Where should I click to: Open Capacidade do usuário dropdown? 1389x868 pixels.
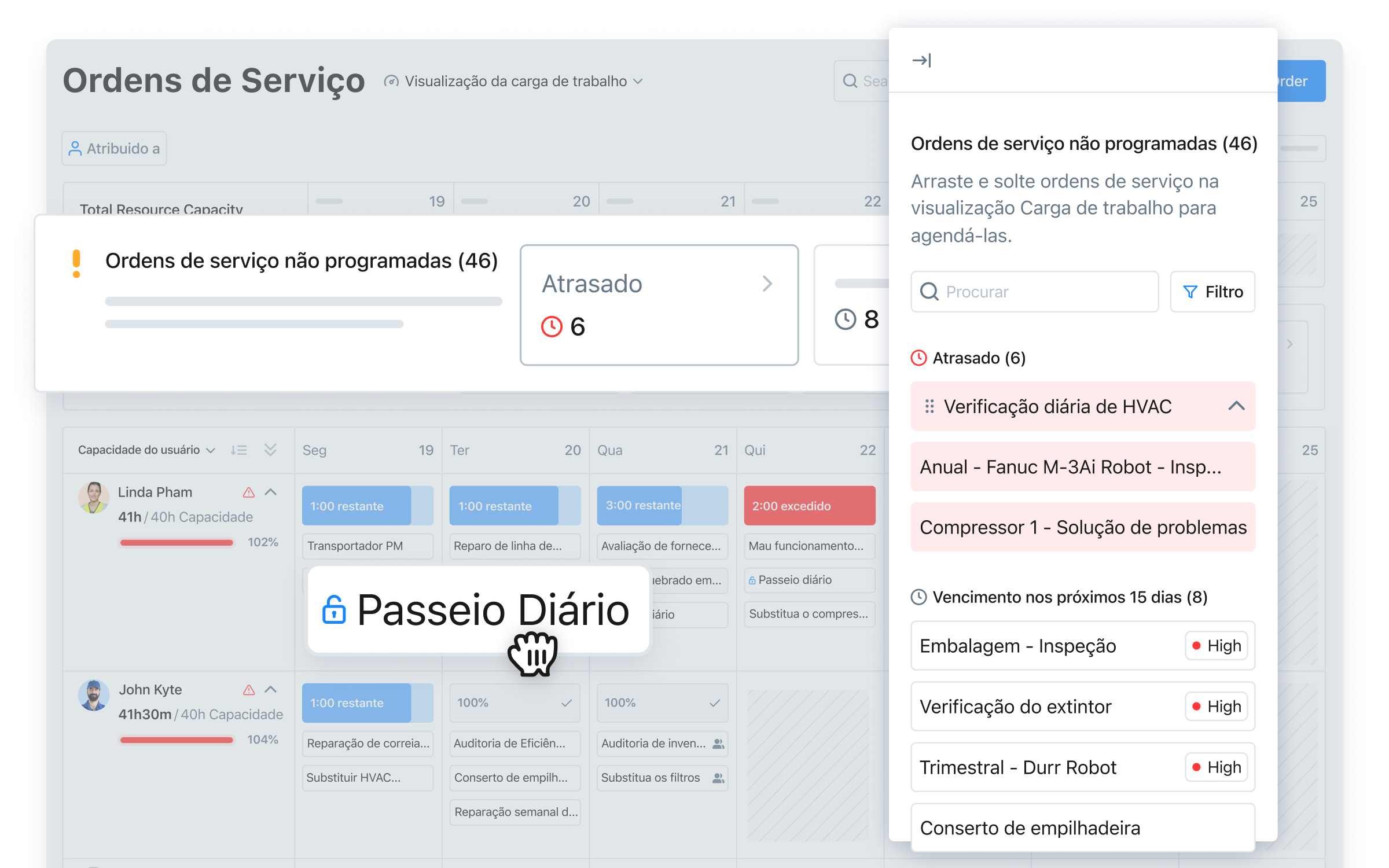tap(146, 450)
